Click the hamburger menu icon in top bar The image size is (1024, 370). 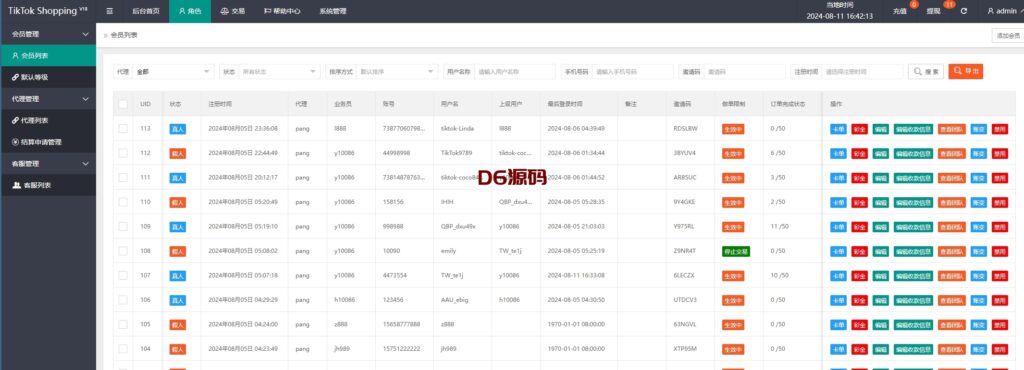pos(110,11)
